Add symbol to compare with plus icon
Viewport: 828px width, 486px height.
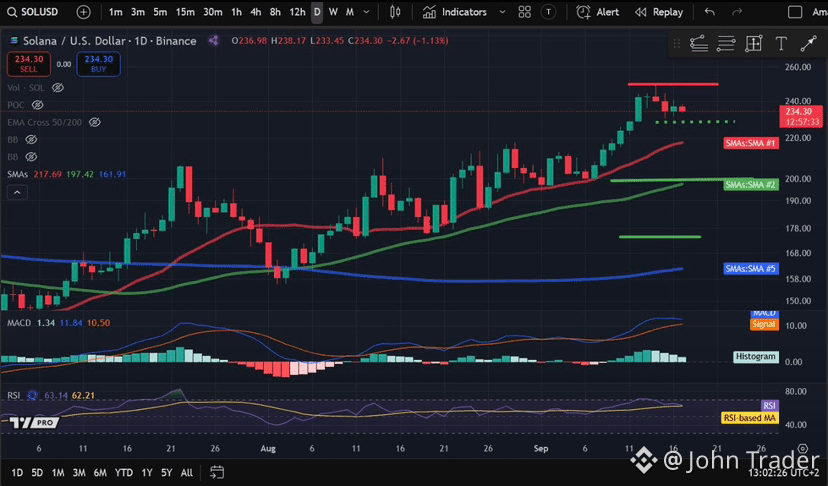[x=83, y=12]
